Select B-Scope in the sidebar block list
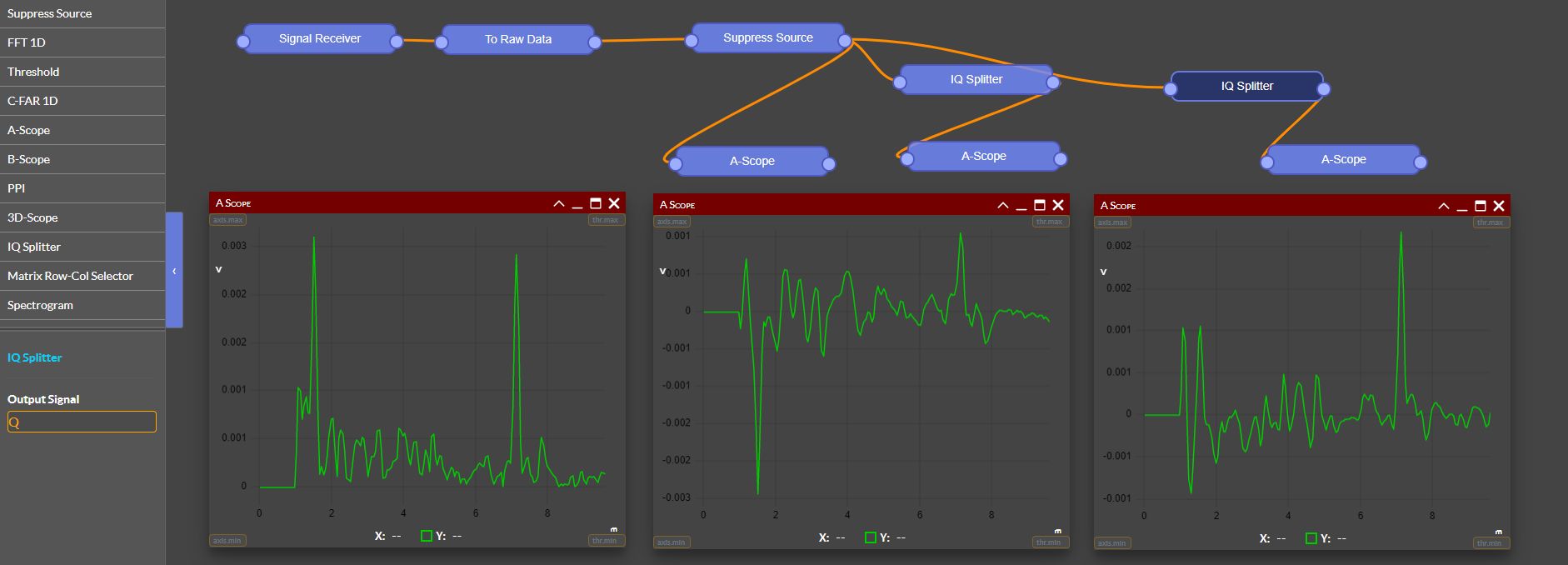 tap(82, 159)
